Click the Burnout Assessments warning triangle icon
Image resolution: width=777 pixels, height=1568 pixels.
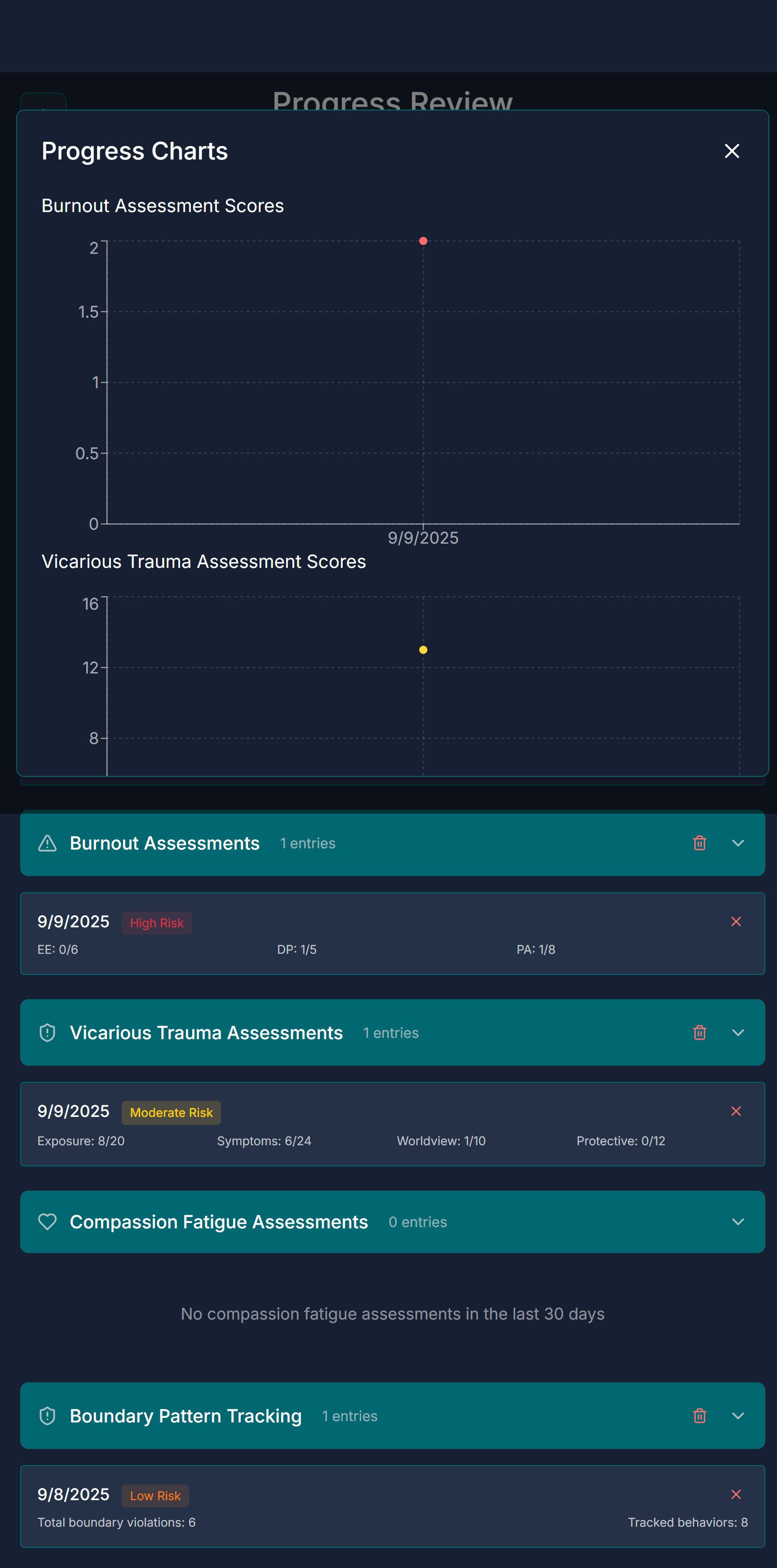coord(48,843)
